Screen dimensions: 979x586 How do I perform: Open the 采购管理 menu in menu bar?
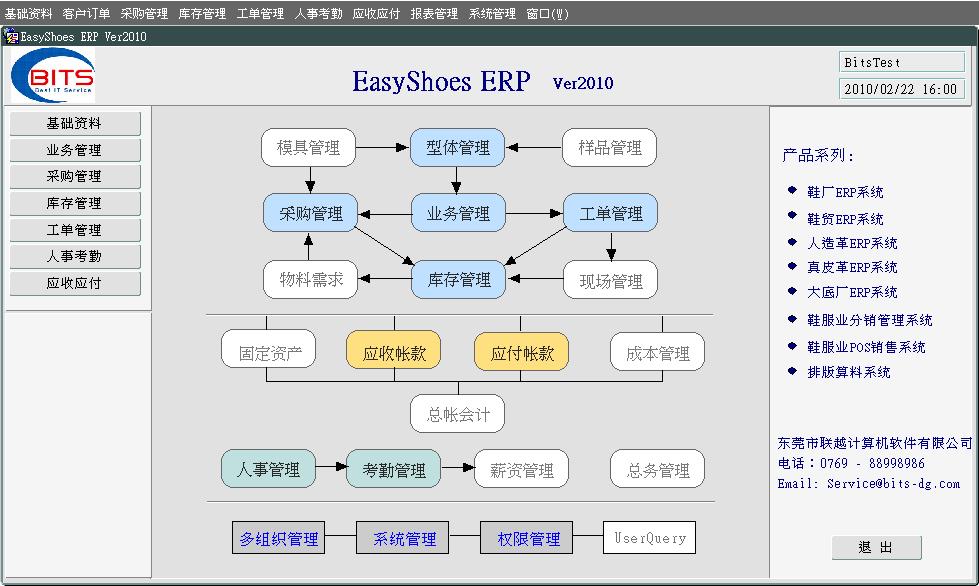(x=144, y=13)
